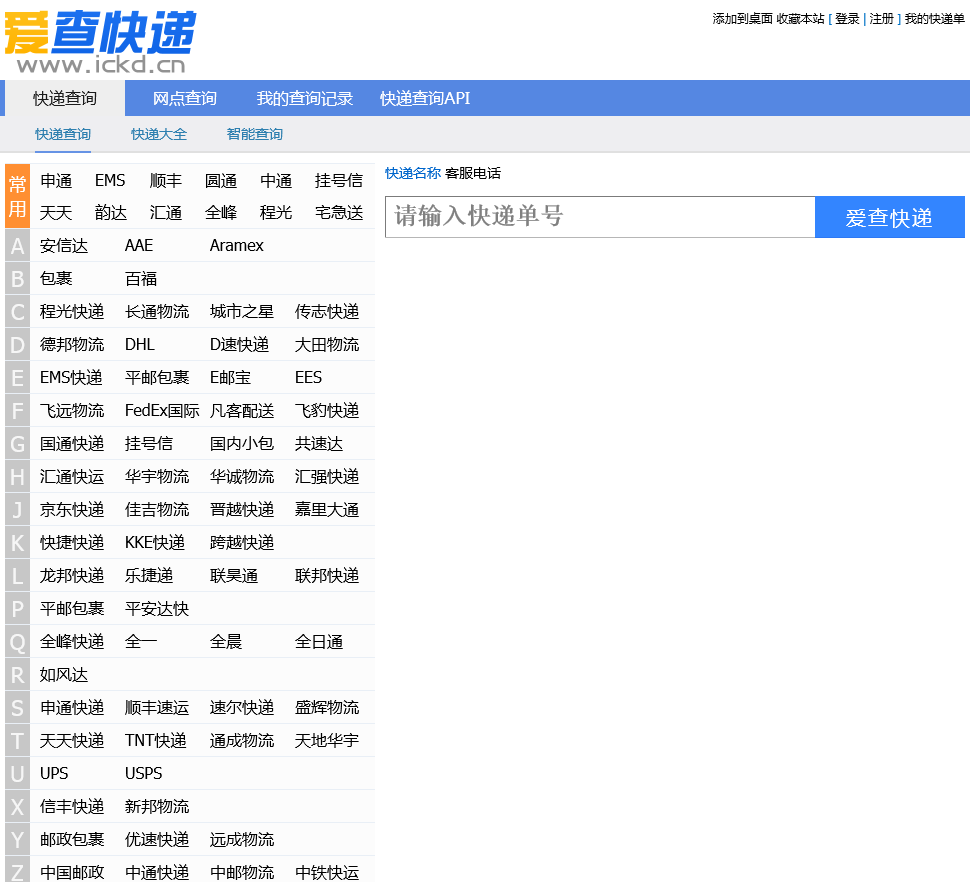The height and width of the screenshot is (882, 970).
Task: Click the 登录 link
Action: pos(847,19)
